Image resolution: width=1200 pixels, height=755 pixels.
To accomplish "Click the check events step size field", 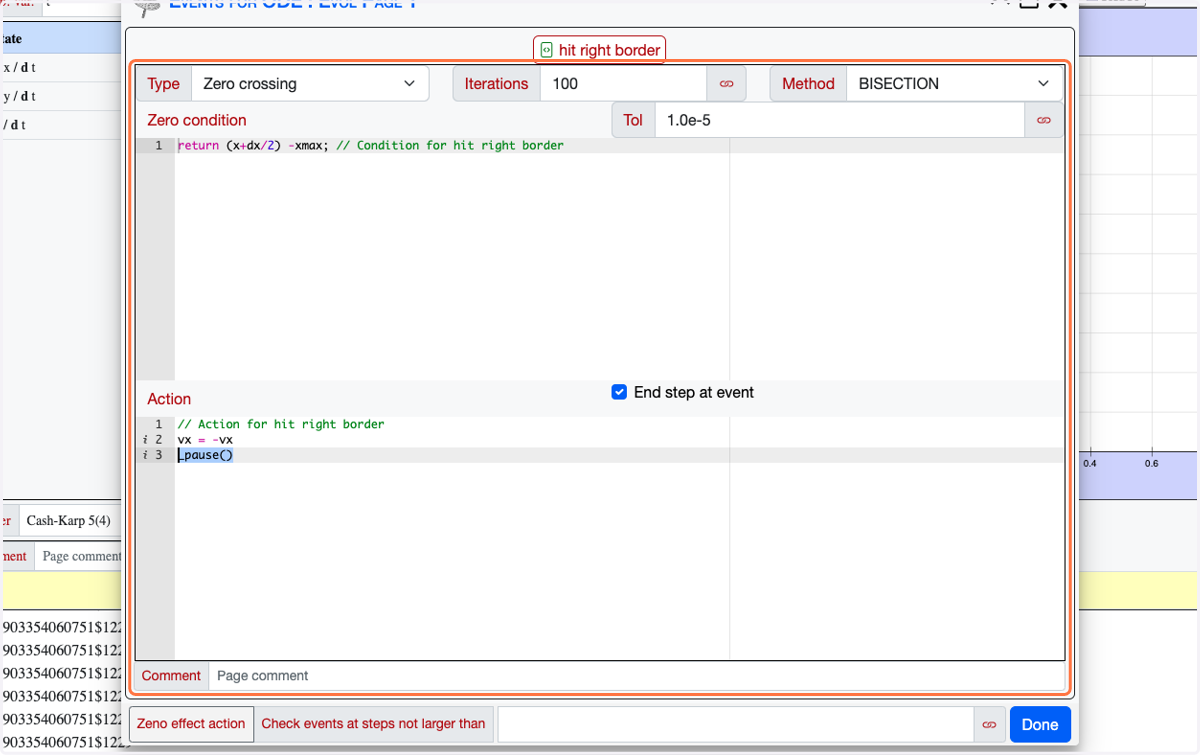I will (735, 724).
